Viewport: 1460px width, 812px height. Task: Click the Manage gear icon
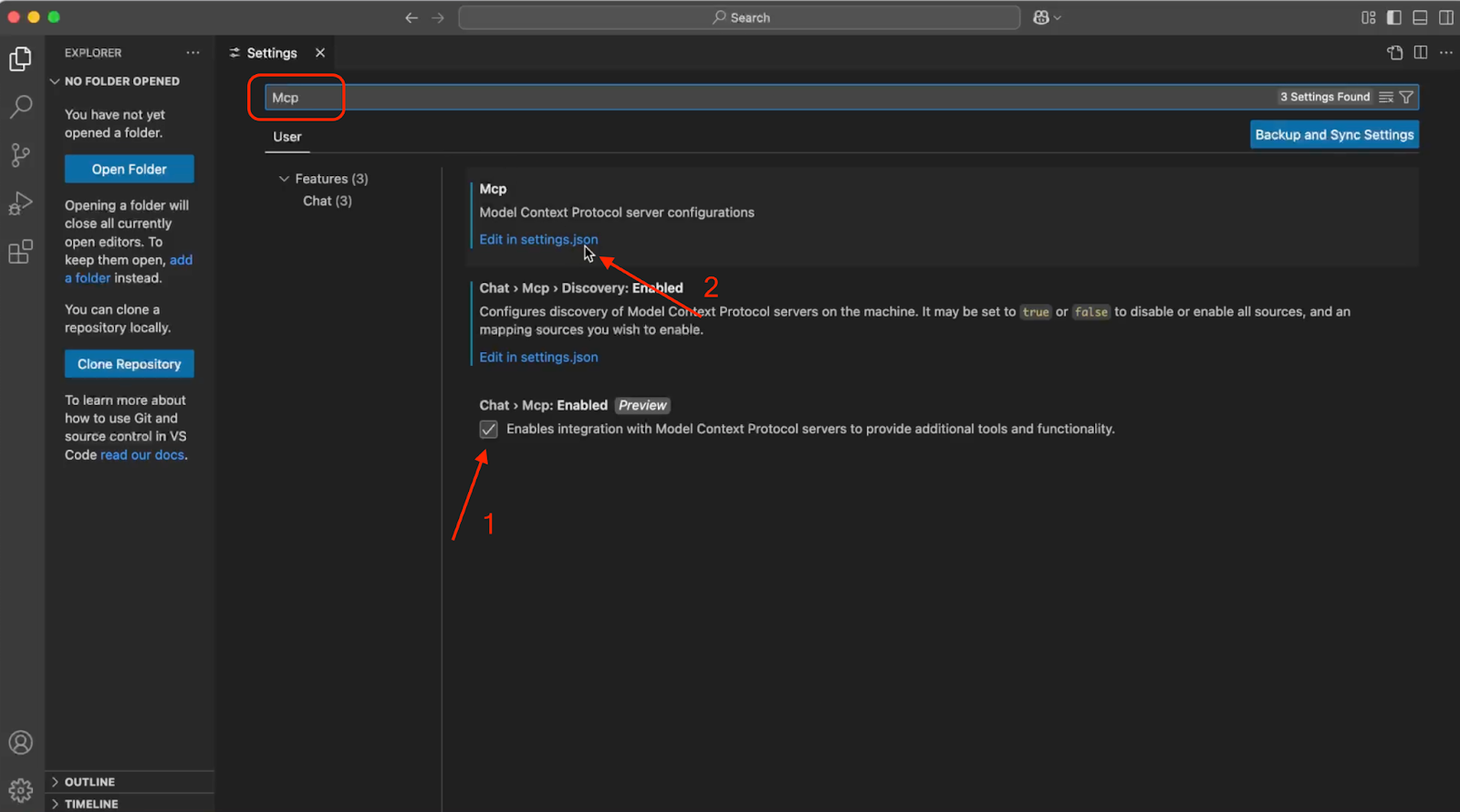(x=20, y=789)
